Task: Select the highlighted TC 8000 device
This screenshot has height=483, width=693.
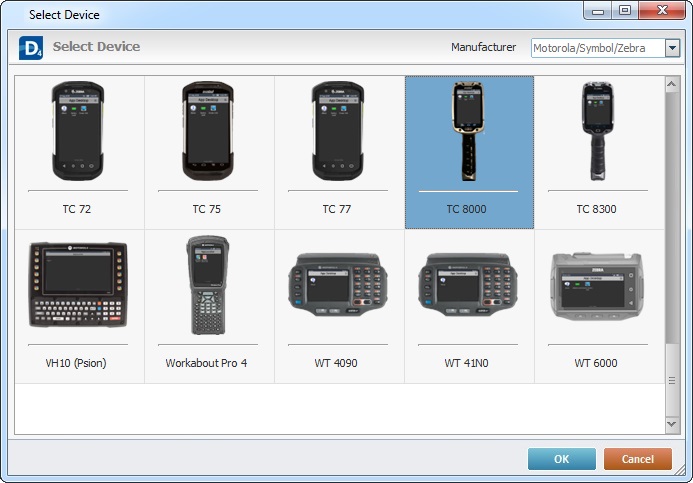Action: tap(468, 131)
